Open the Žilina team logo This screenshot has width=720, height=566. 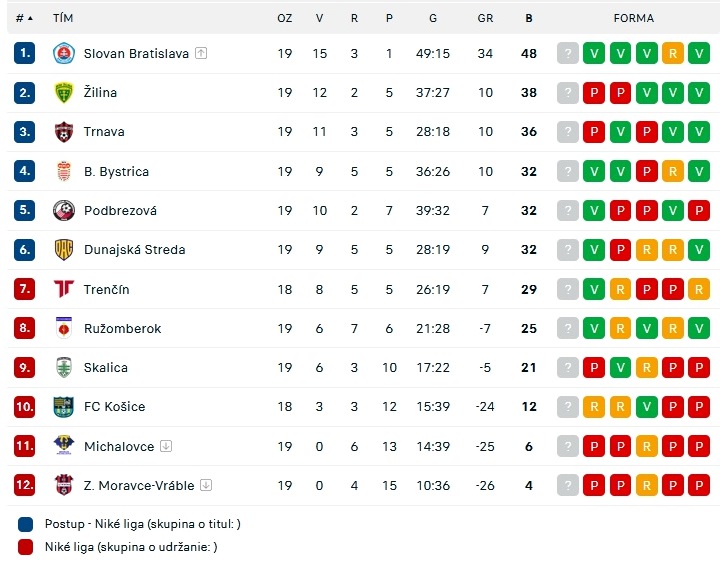(x=64, y=92)
